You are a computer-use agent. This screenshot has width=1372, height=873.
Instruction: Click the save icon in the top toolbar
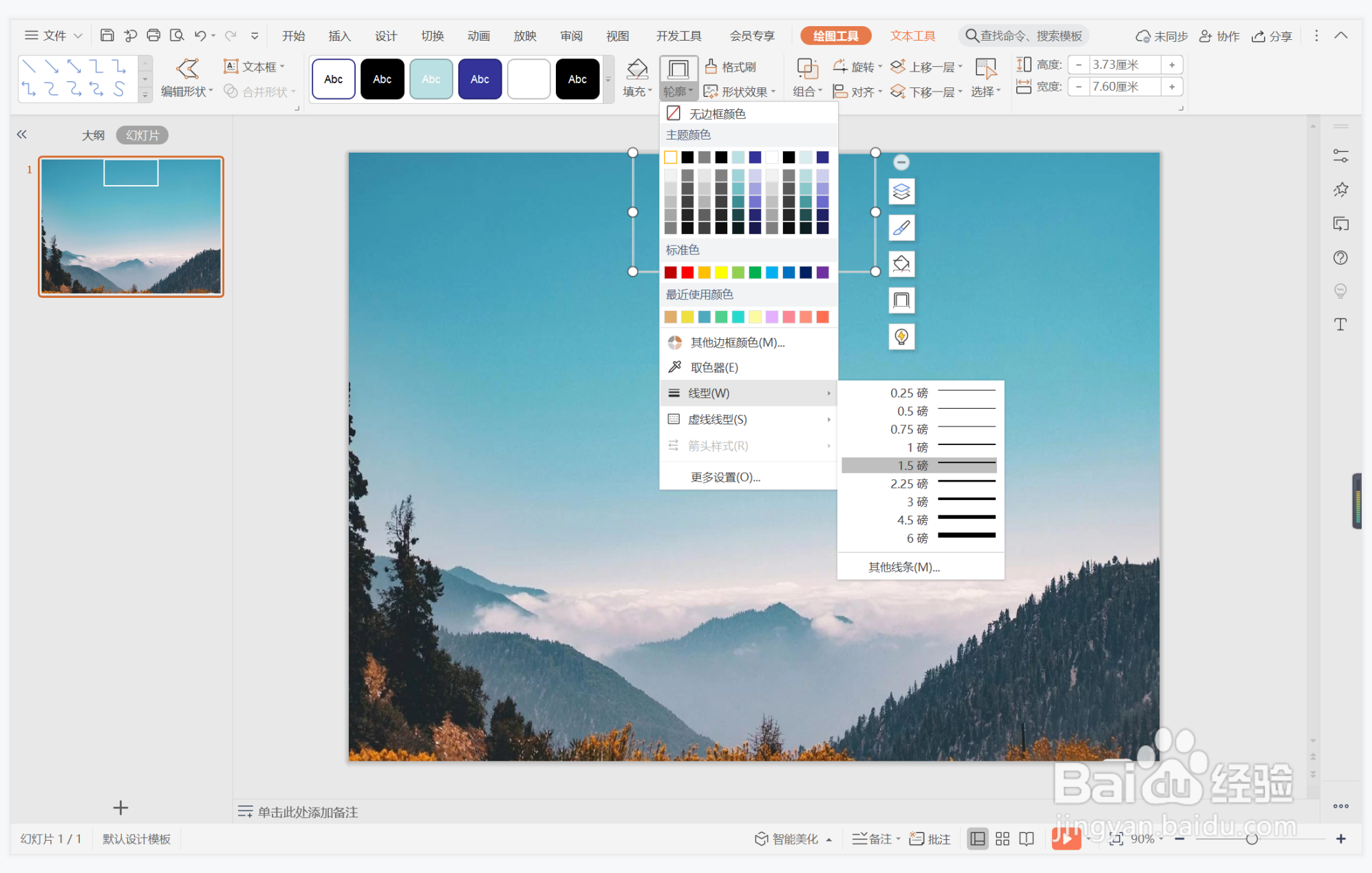pyautogui.click(x=107, y=35)
